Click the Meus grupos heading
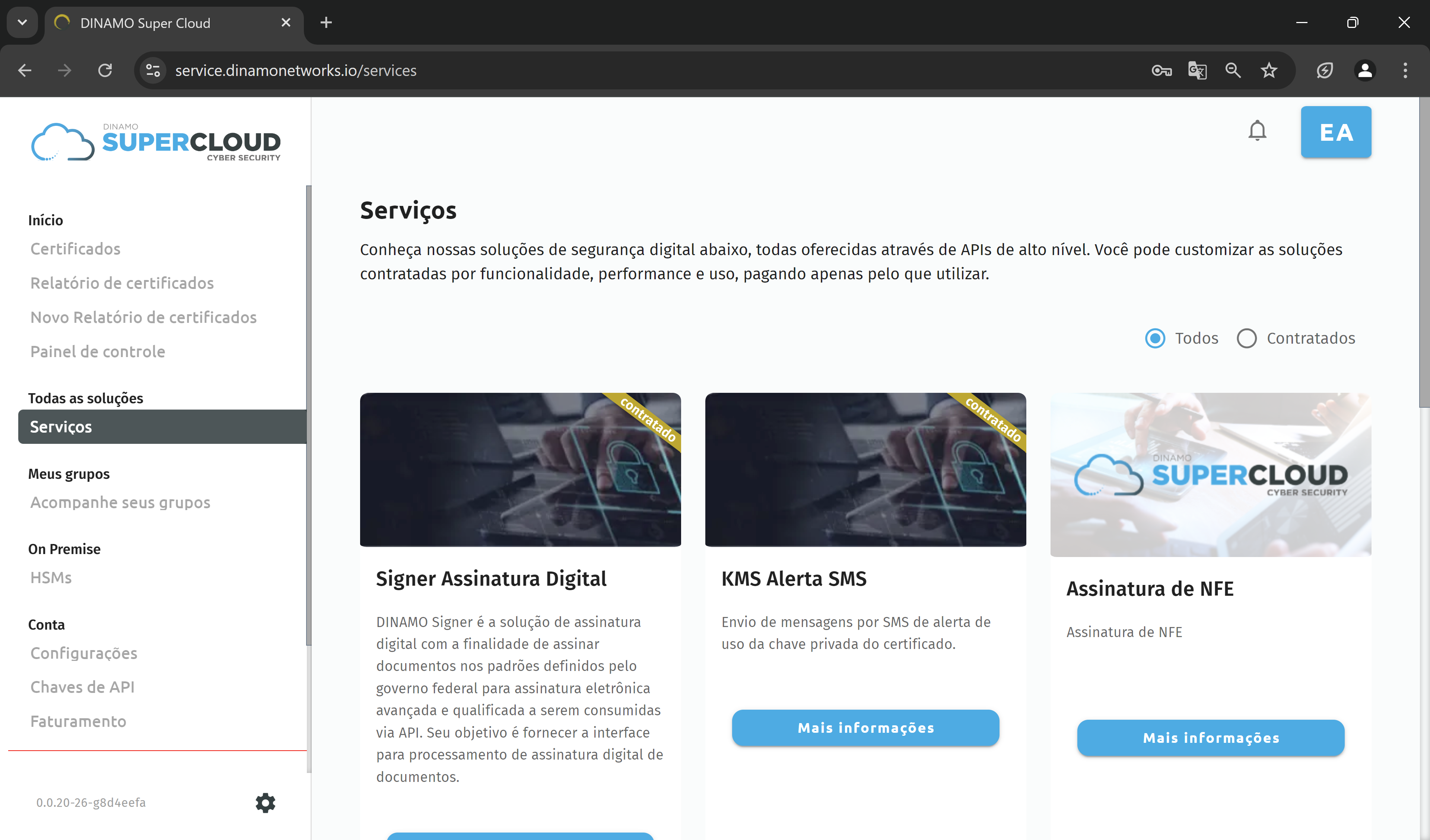The height and width of the screenshot is (840, 1430). tap(69, 474)
